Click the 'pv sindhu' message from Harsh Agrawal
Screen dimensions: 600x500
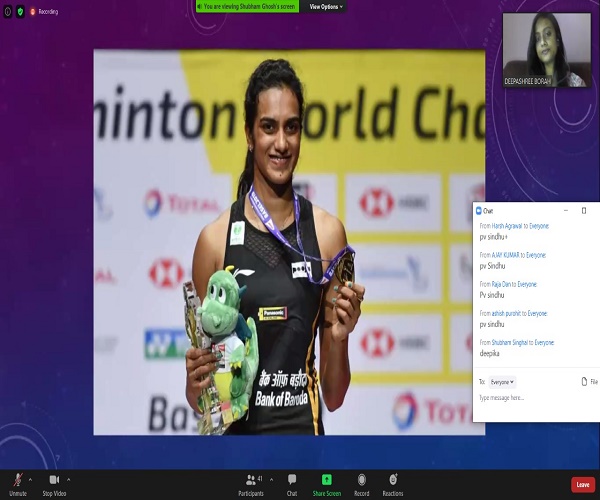pos(493,237)
